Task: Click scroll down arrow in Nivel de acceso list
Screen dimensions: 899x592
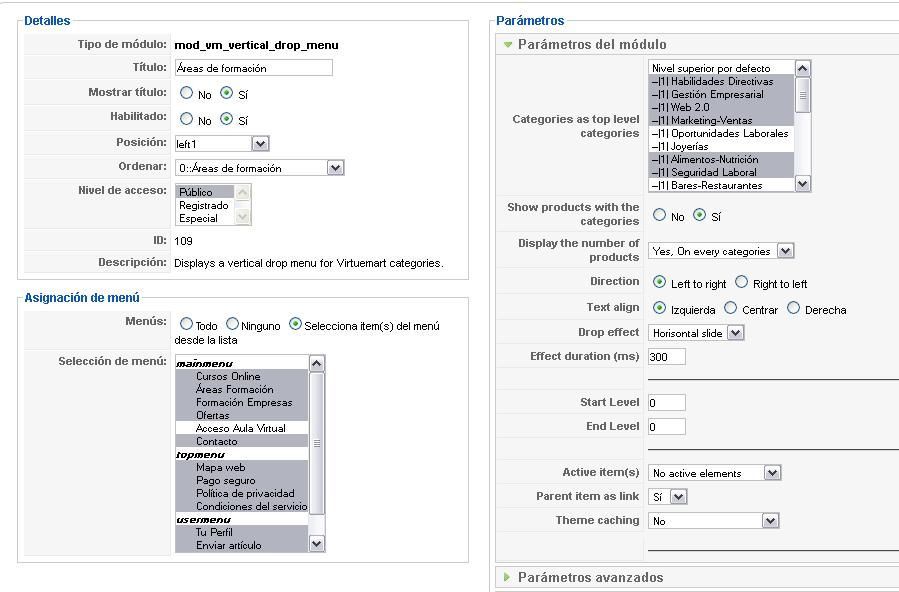Action: (243, 217)
